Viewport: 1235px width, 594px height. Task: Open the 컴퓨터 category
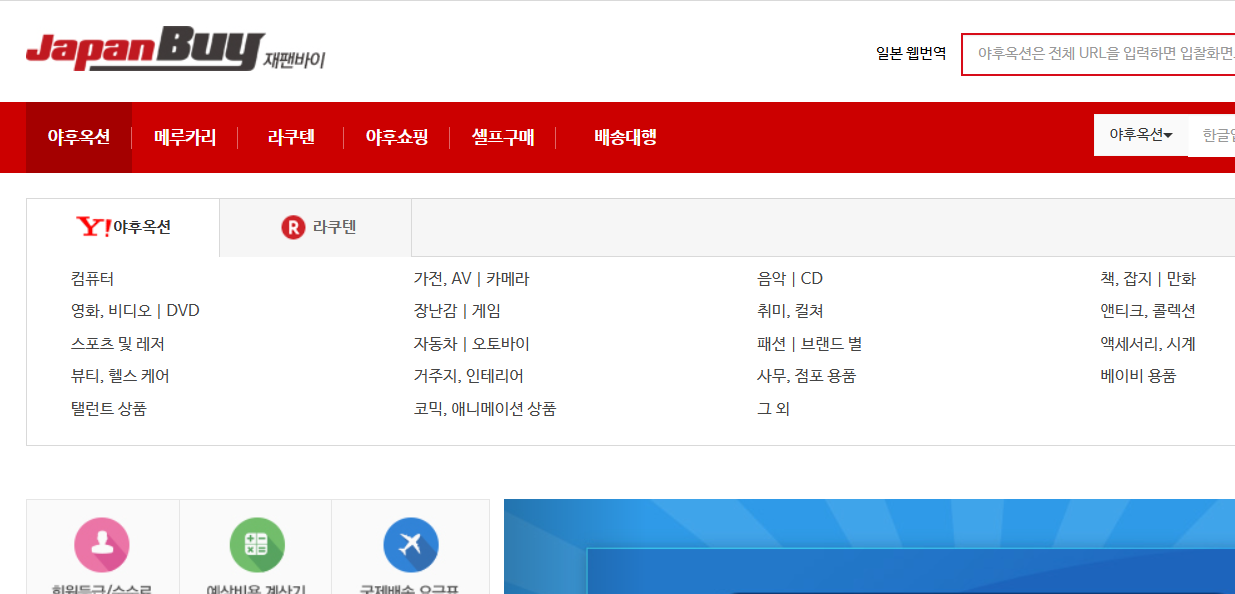point(93,279)
